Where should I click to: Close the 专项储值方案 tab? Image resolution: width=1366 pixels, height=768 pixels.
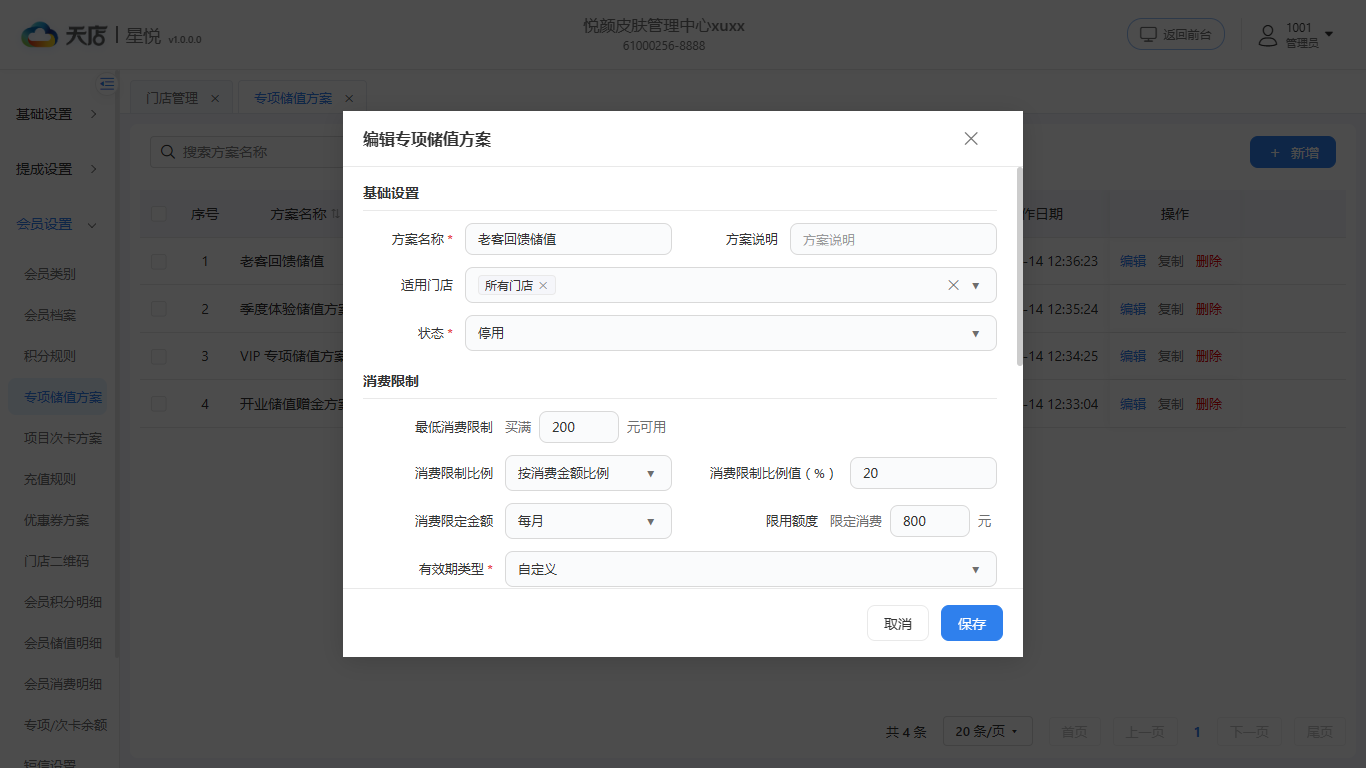point(349,99)
